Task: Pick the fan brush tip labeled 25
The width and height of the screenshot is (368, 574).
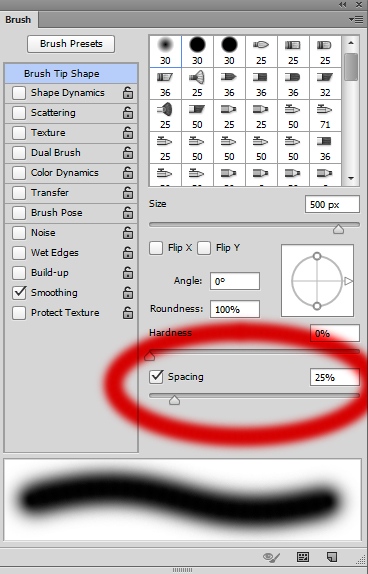Action: [x=197, y=83]
